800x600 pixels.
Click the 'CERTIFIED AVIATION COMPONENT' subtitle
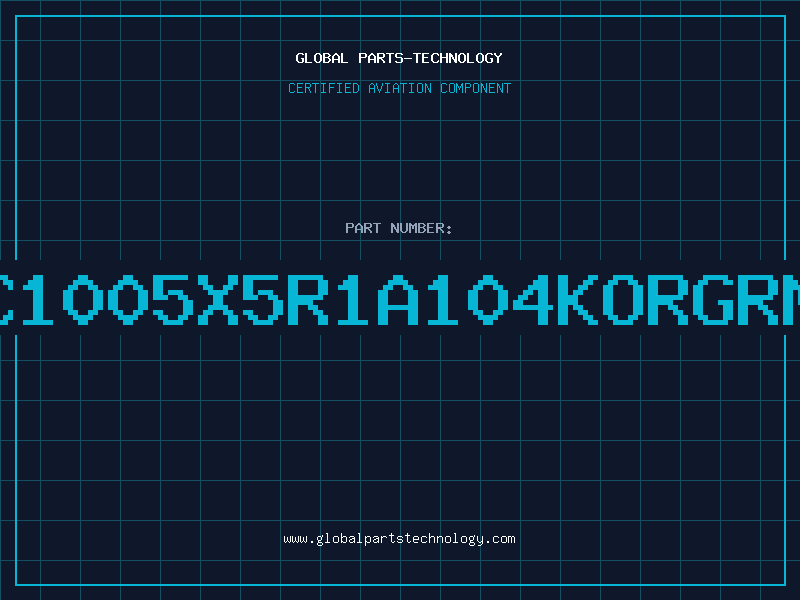pos(399,88)
